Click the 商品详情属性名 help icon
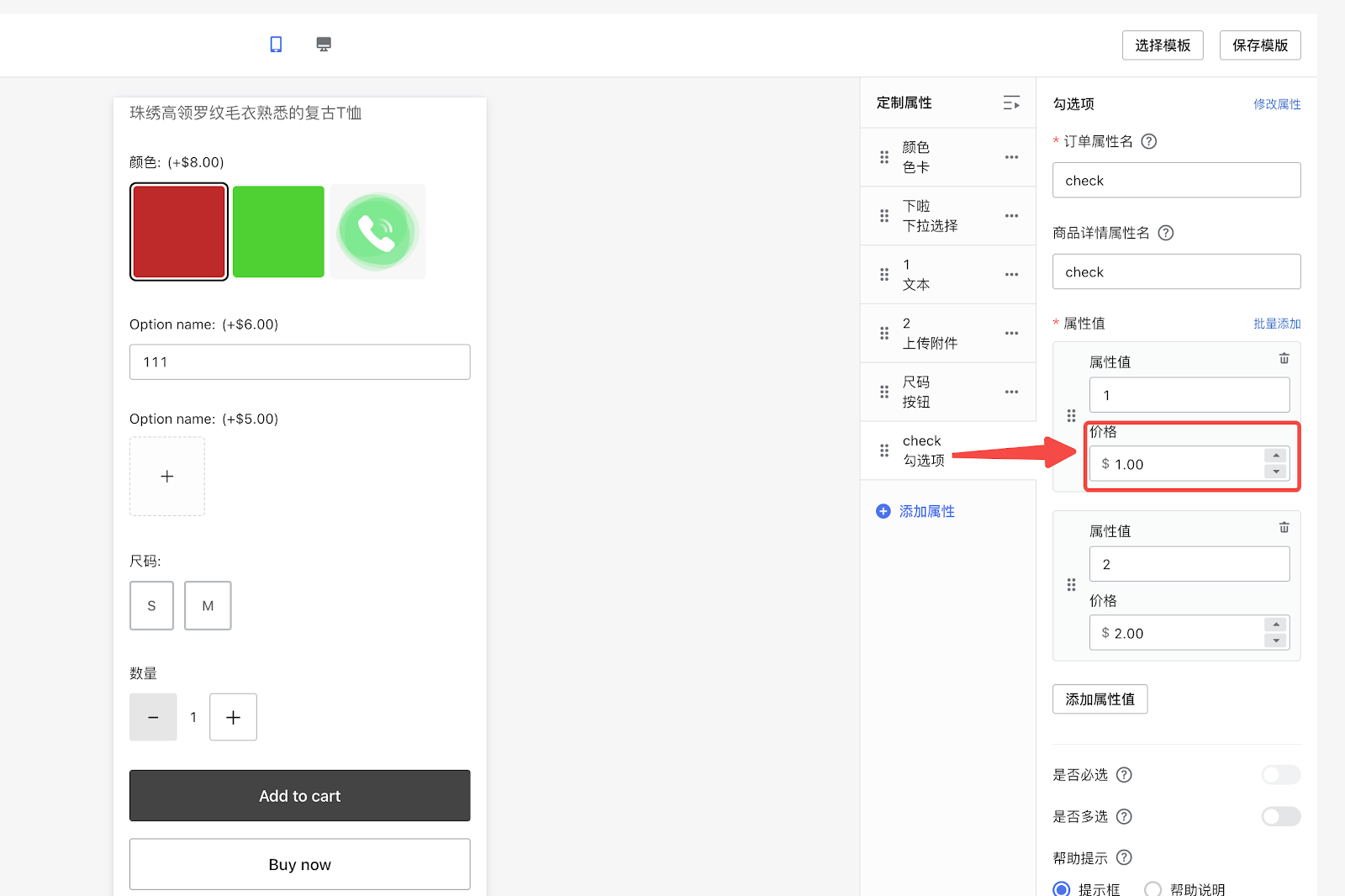 pos(1166,233)
